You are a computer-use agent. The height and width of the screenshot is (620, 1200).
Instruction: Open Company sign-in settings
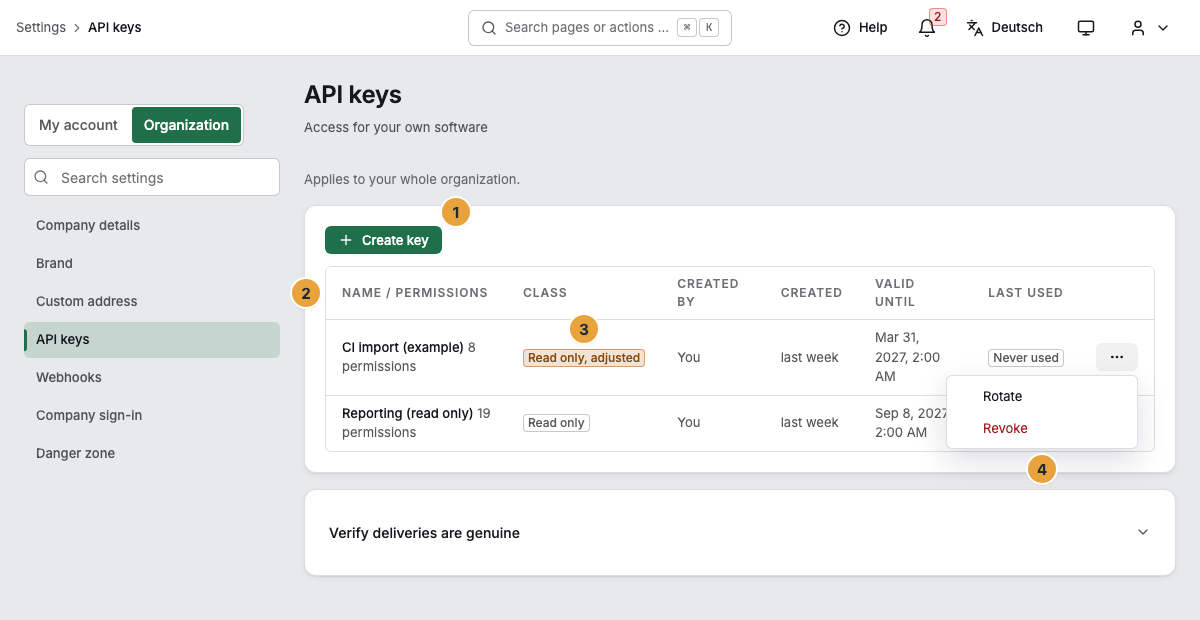[152, 415]
